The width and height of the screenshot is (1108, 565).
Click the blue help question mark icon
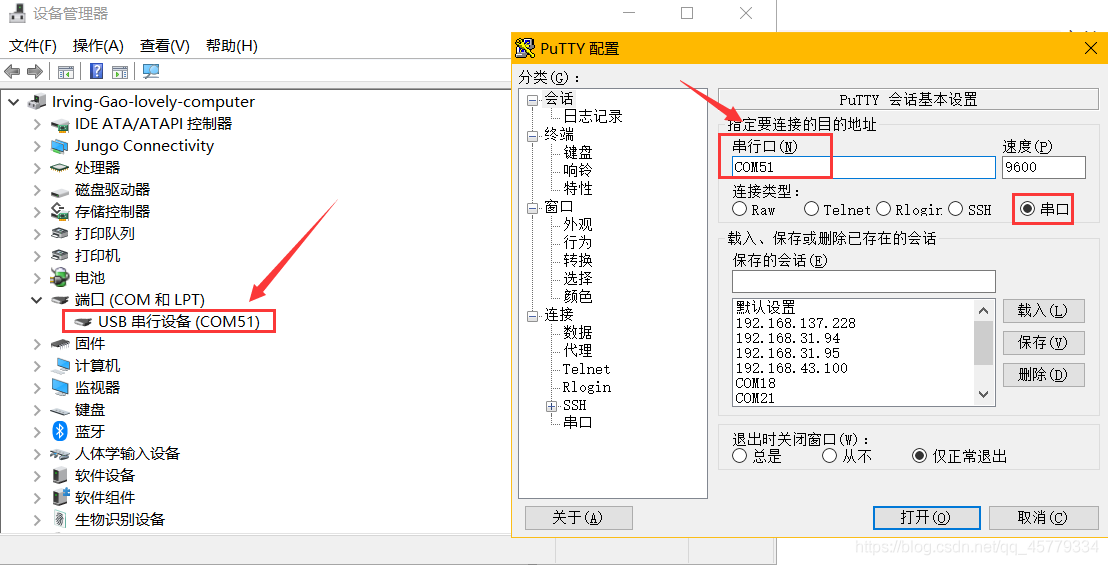click(96, 72)
